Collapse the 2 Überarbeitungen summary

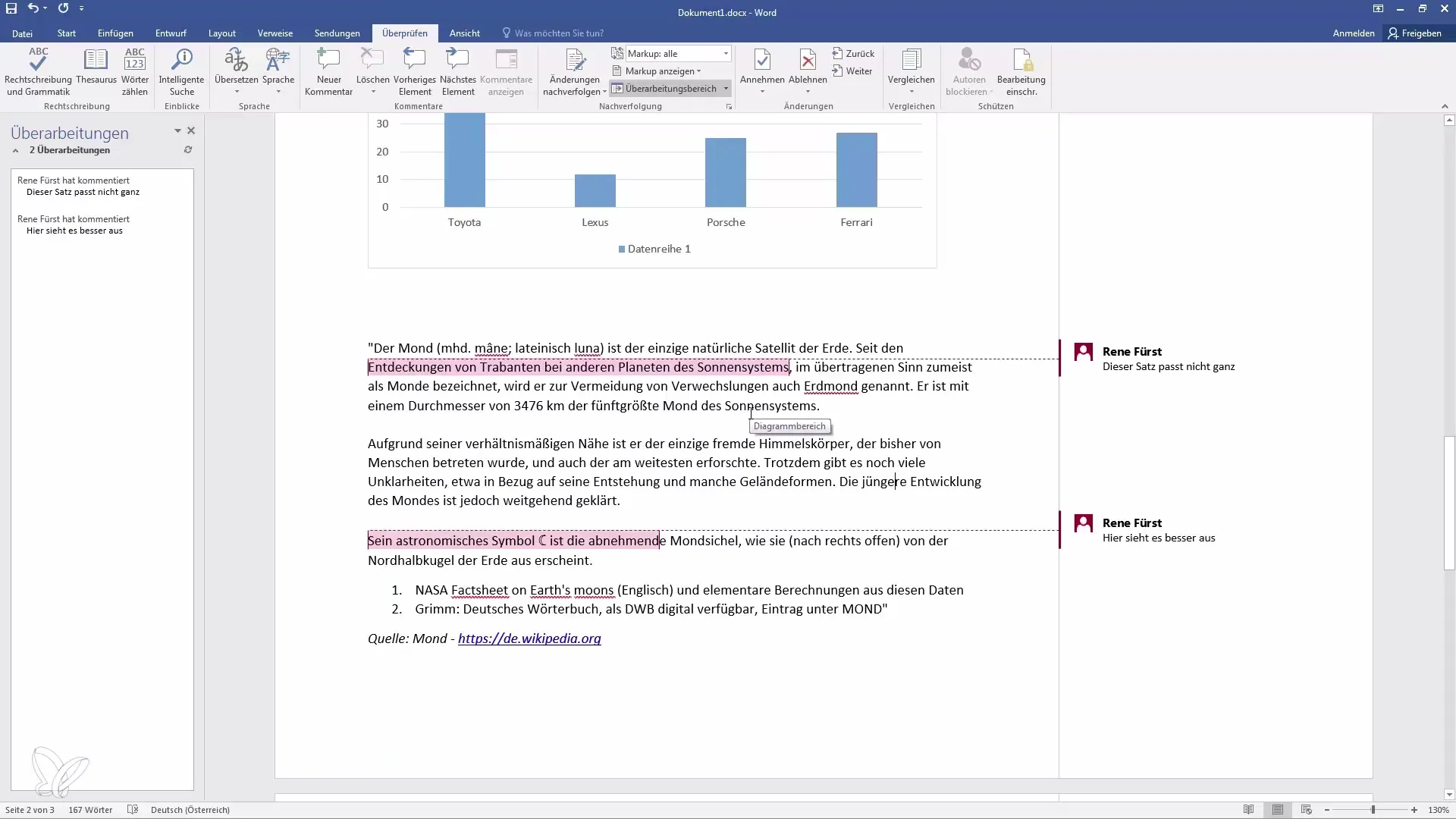pos(15,151)
